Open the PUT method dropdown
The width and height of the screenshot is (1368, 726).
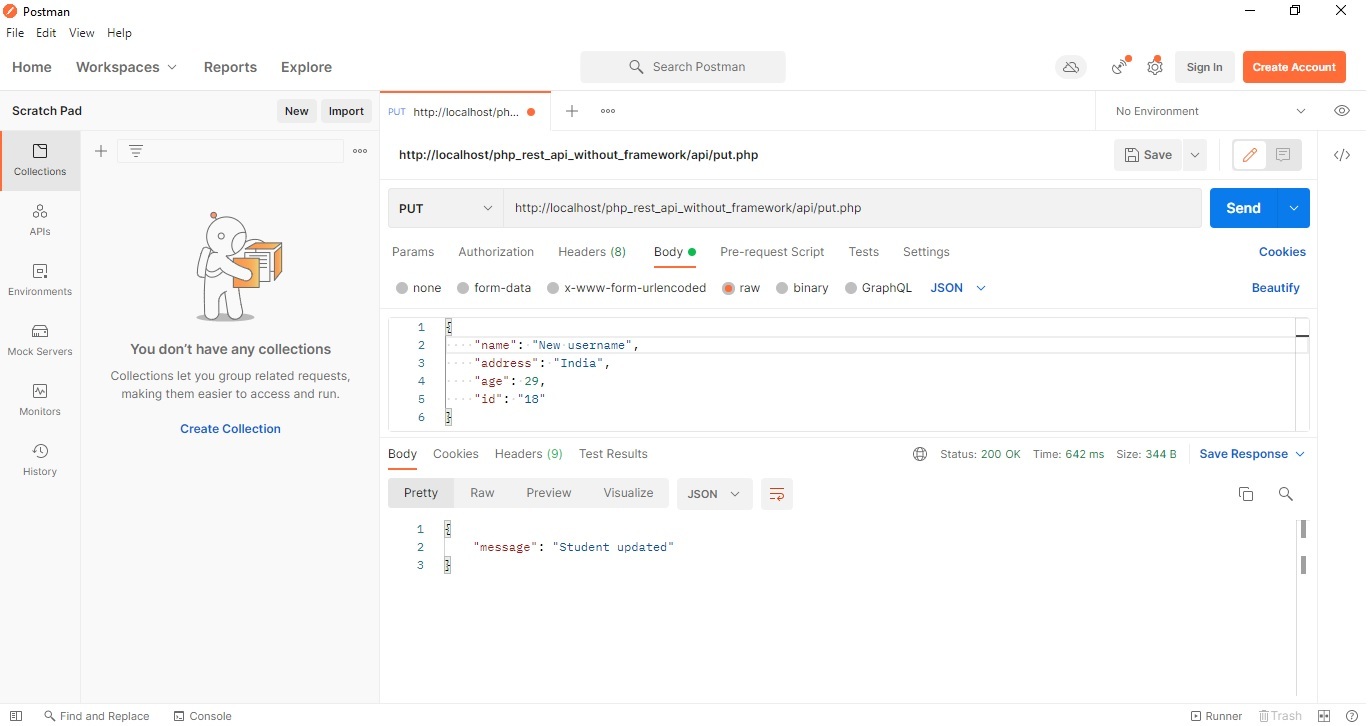point(446,208)
